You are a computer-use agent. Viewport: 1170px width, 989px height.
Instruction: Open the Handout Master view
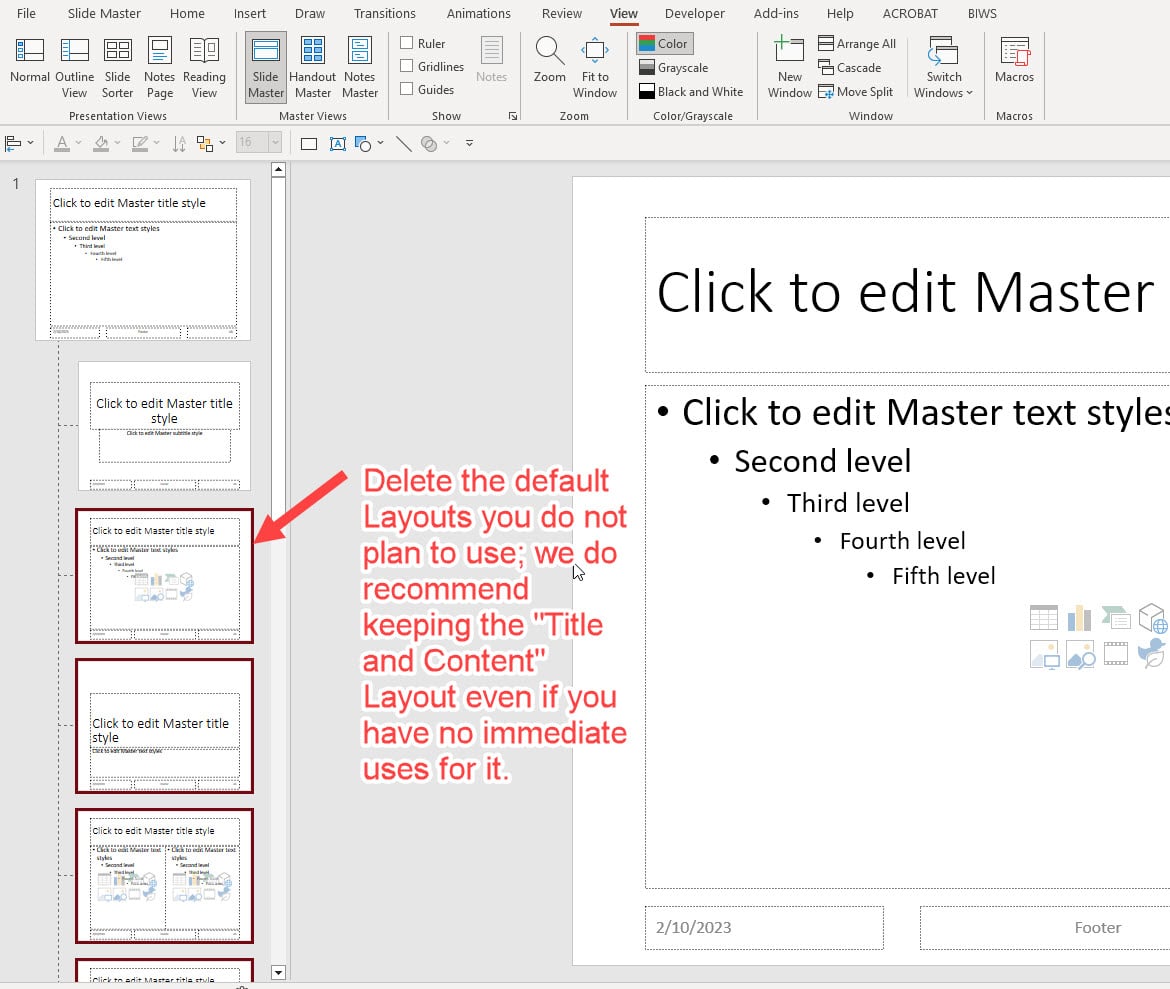[x=313, y=67]
